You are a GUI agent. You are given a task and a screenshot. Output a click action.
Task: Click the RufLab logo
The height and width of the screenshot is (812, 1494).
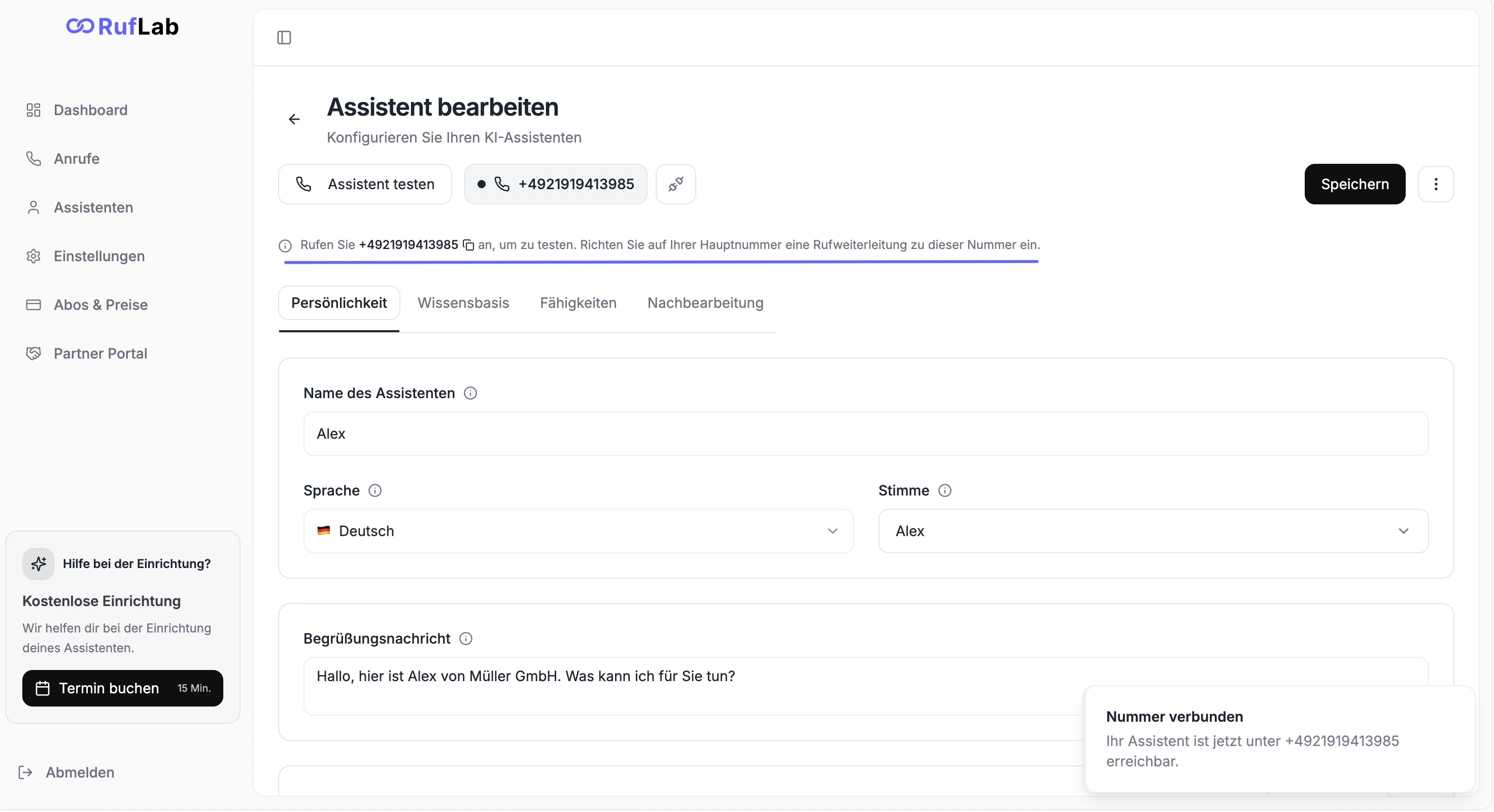click(122, 27)
